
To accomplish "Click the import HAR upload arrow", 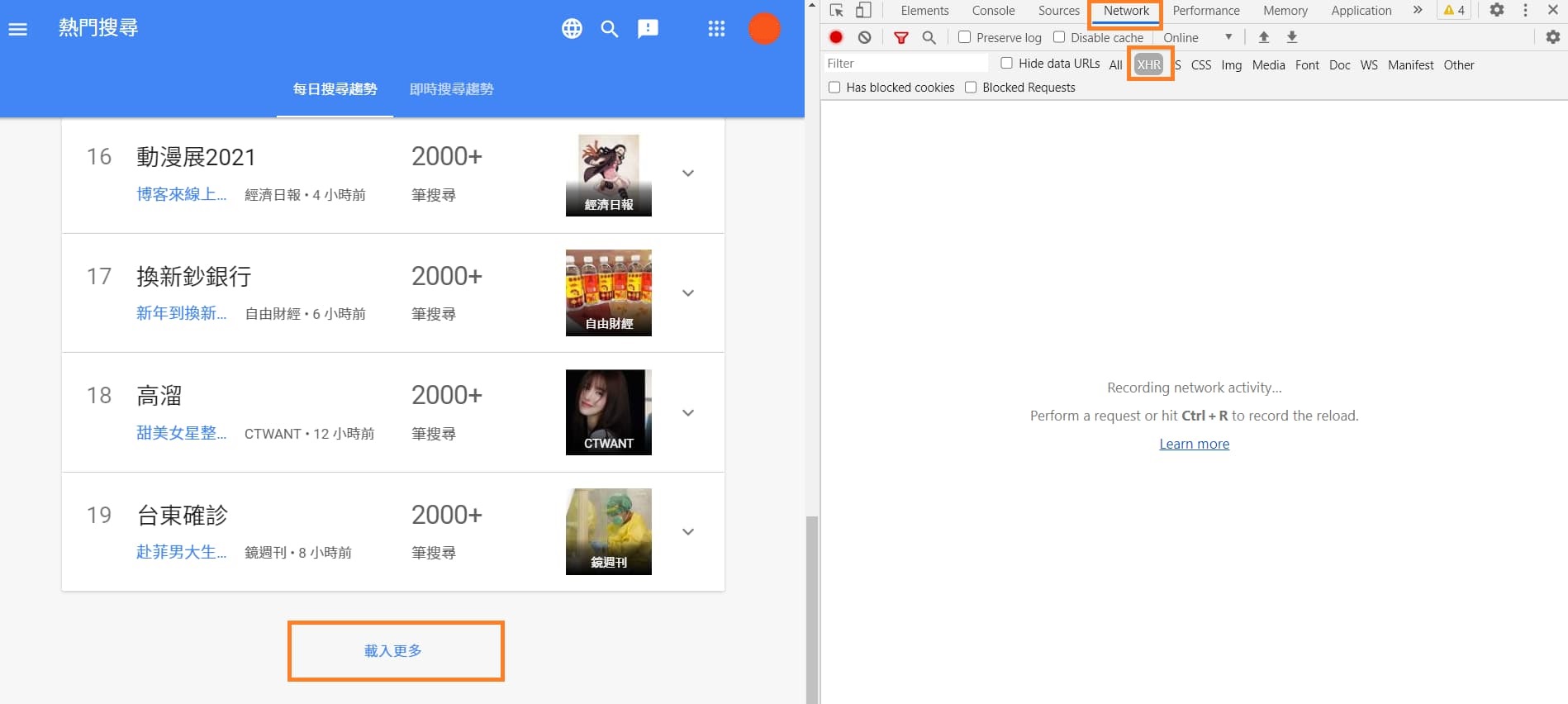I will click(x=1264, y=37).
